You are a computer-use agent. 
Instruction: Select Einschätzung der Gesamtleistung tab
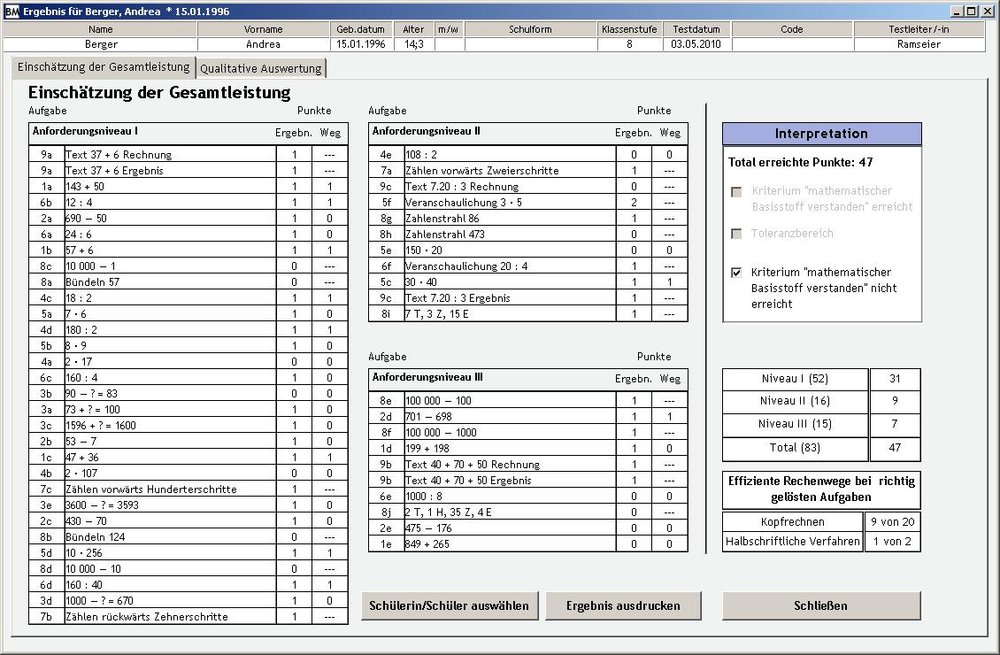pos(103,67)
